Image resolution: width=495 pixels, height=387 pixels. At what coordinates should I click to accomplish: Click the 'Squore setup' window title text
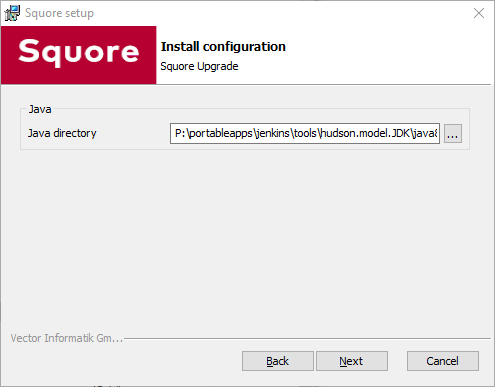[x=59, y=13]
